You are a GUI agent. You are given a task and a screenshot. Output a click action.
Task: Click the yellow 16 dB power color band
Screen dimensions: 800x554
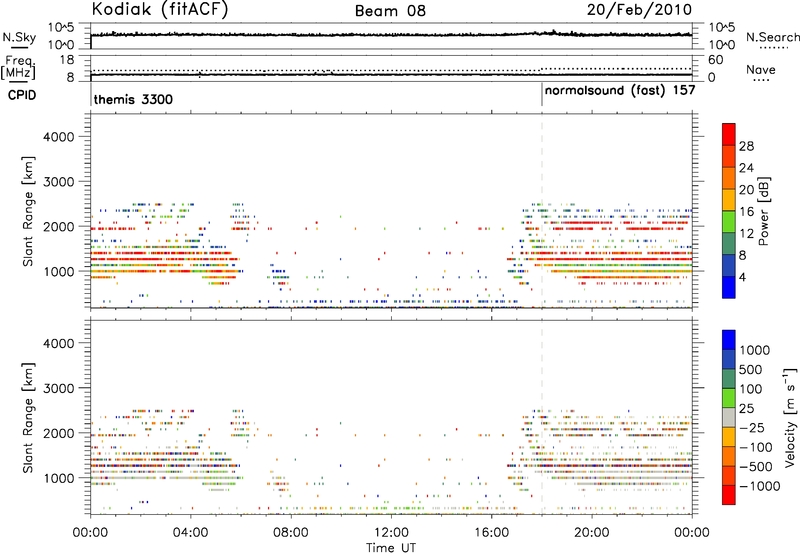point(729,199)
